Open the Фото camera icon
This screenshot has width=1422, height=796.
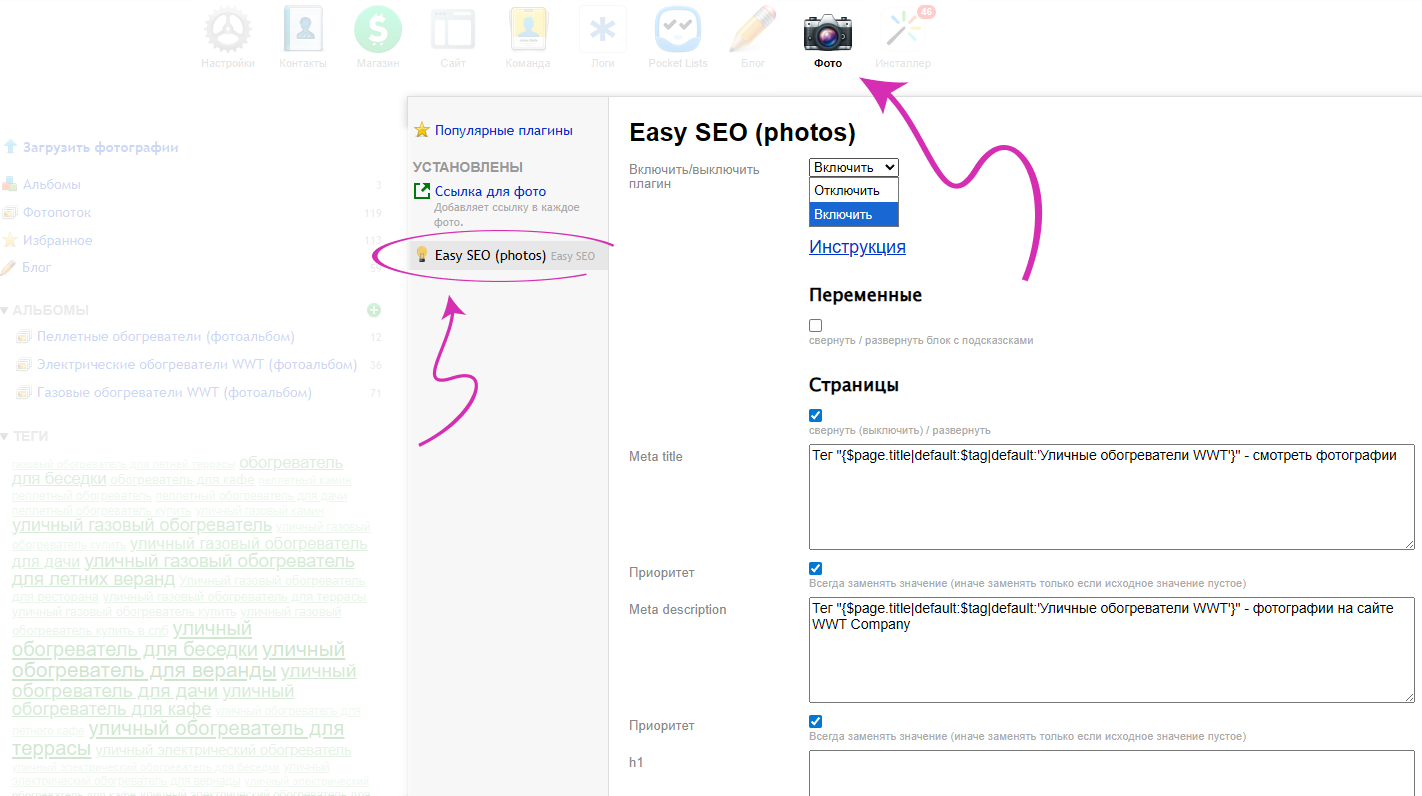828,31
